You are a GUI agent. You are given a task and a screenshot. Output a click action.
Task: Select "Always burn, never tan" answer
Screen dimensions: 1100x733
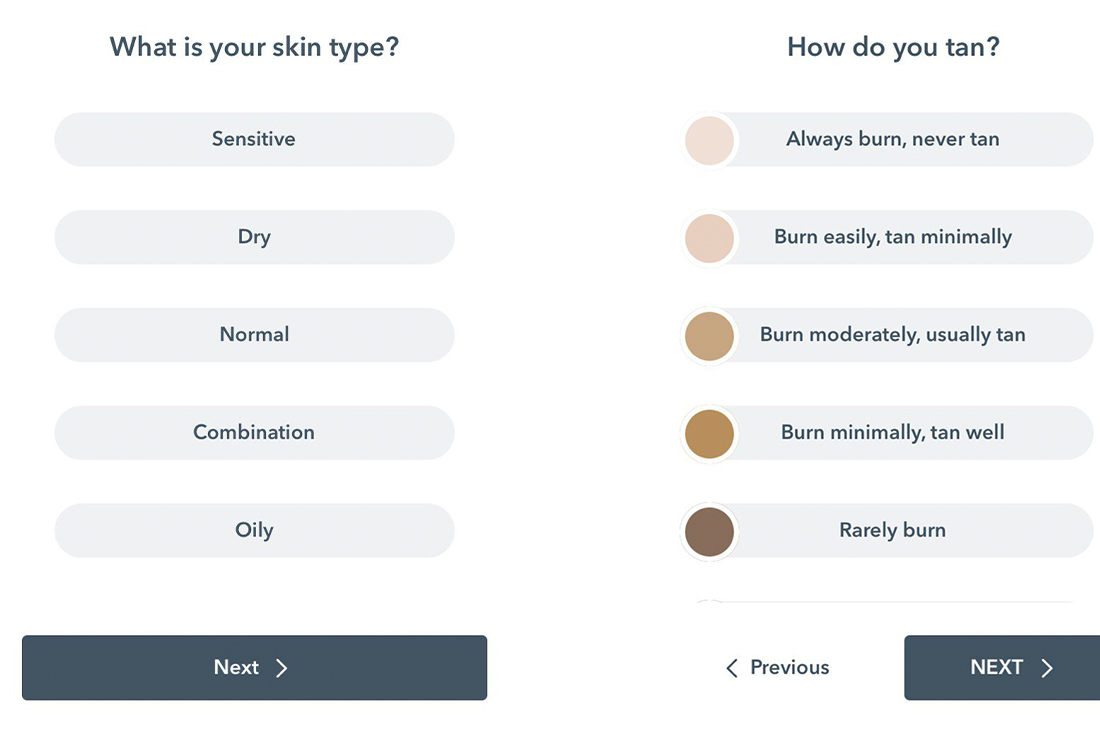click(x=893, y=139)
